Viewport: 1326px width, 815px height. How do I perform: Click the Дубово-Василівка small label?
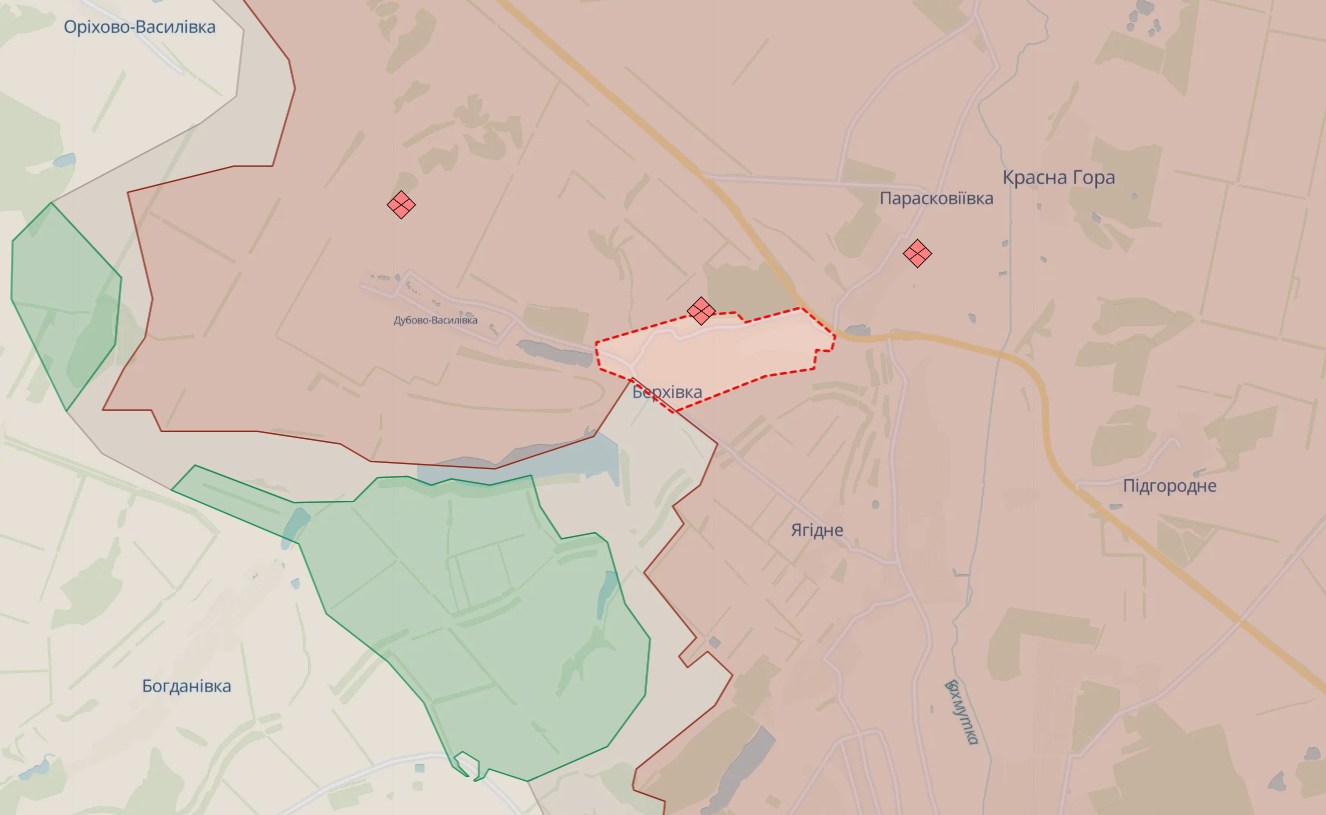[435, 320]
